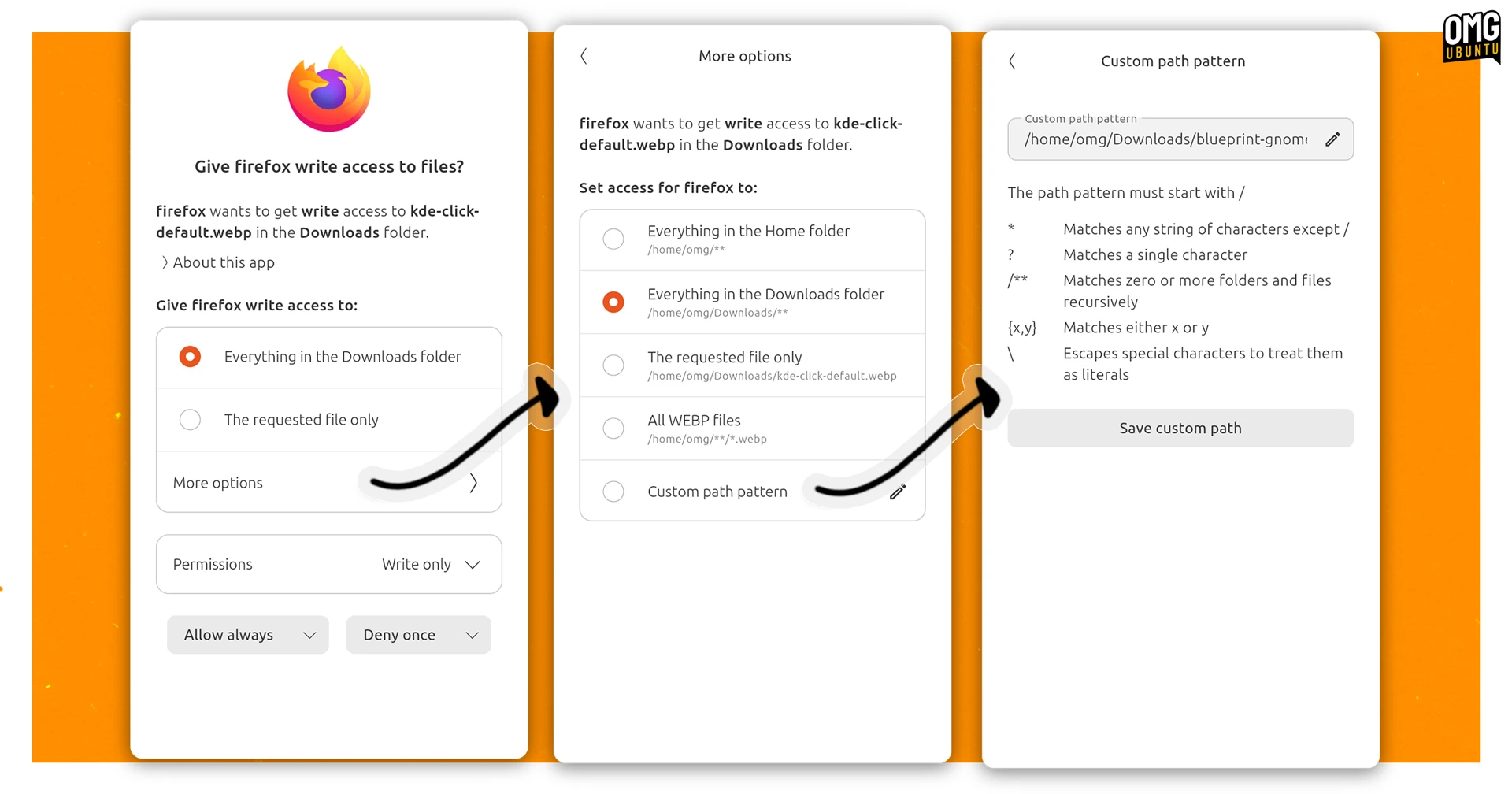
Task: Select Everything in the Home folder option
Action: (x=752, y=239)
